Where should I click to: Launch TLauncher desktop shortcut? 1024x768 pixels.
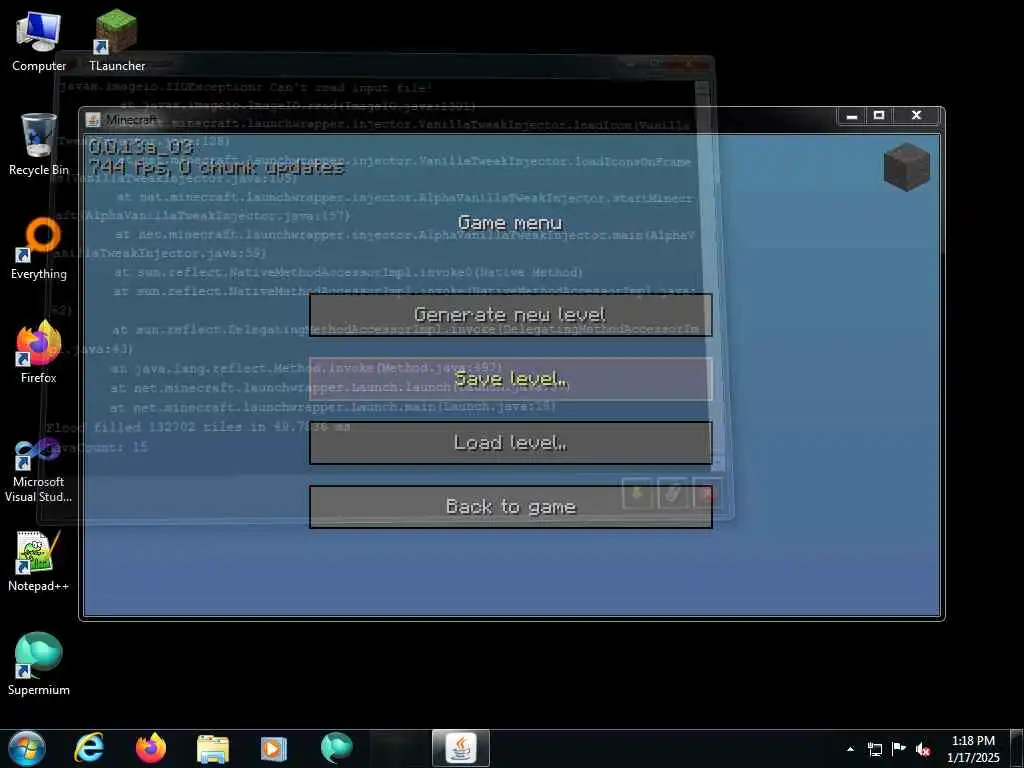coord(117,41)
